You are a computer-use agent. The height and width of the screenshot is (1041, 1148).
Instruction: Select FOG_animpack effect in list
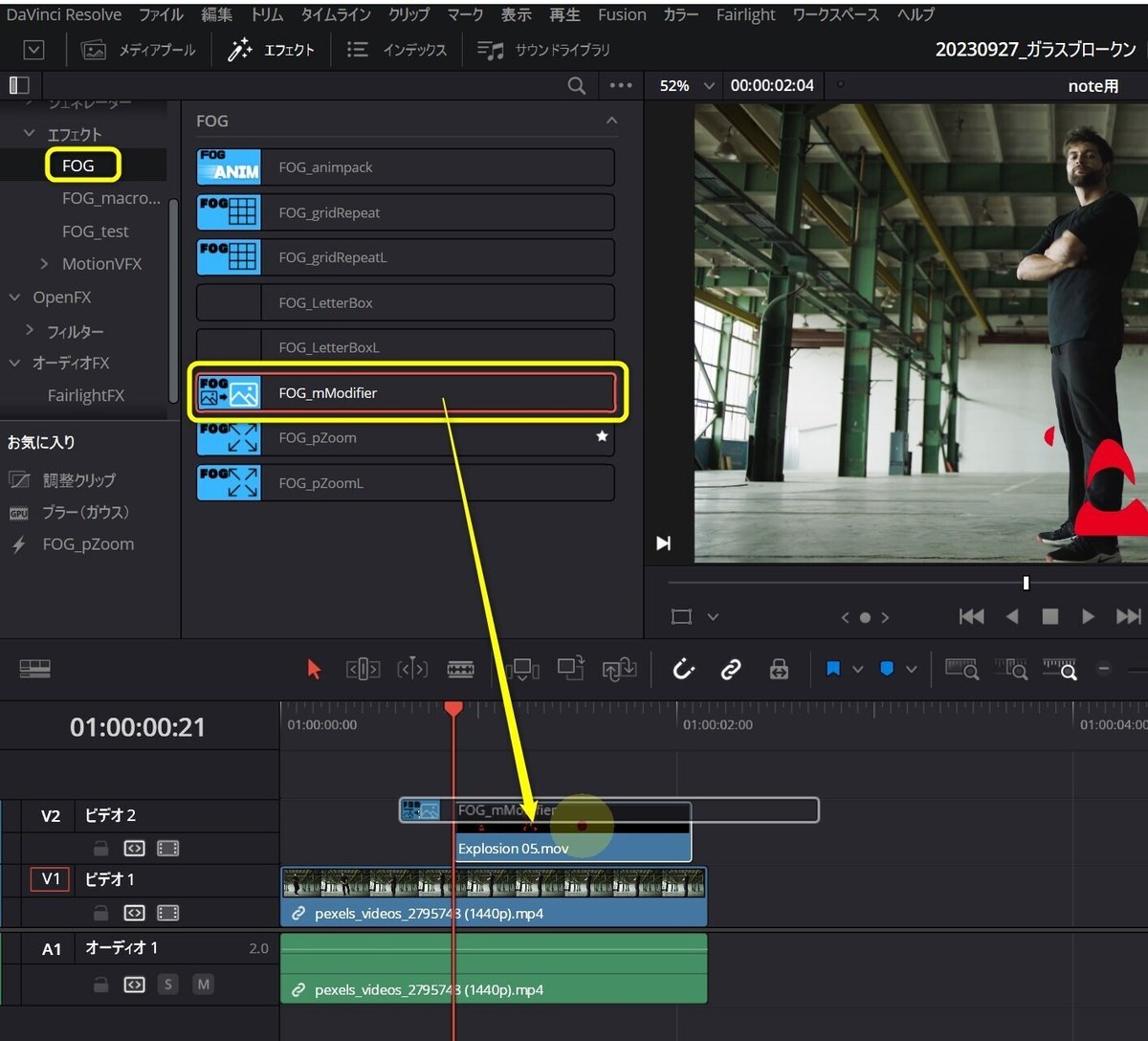[x=405, y=167]
